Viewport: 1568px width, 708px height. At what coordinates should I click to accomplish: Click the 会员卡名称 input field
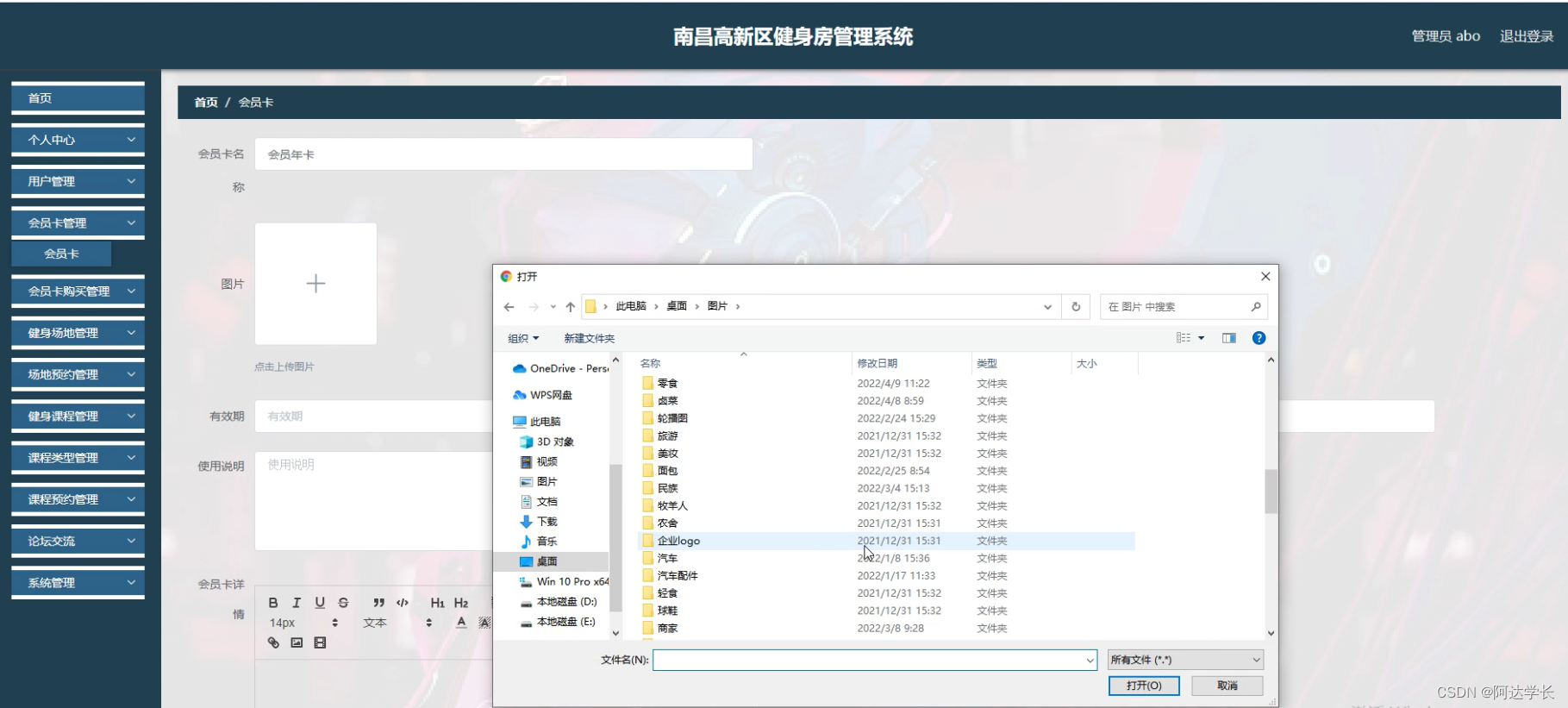click(x=503, y=154)
